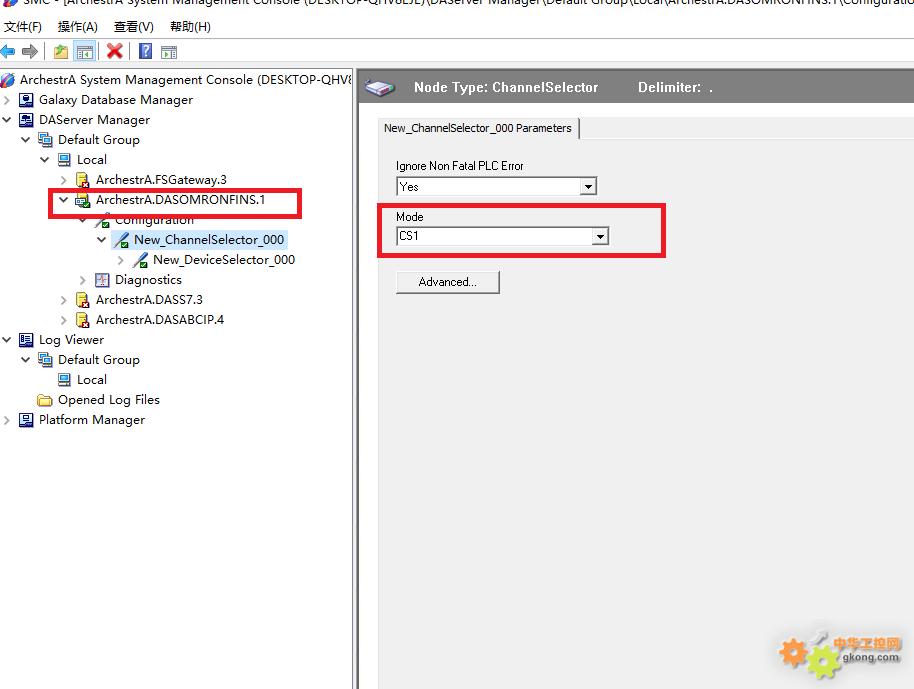The width and height of the screenshot is (914, 689).
Task: Click the New_ChannelSelector_000 node icon
Action: 121,240
